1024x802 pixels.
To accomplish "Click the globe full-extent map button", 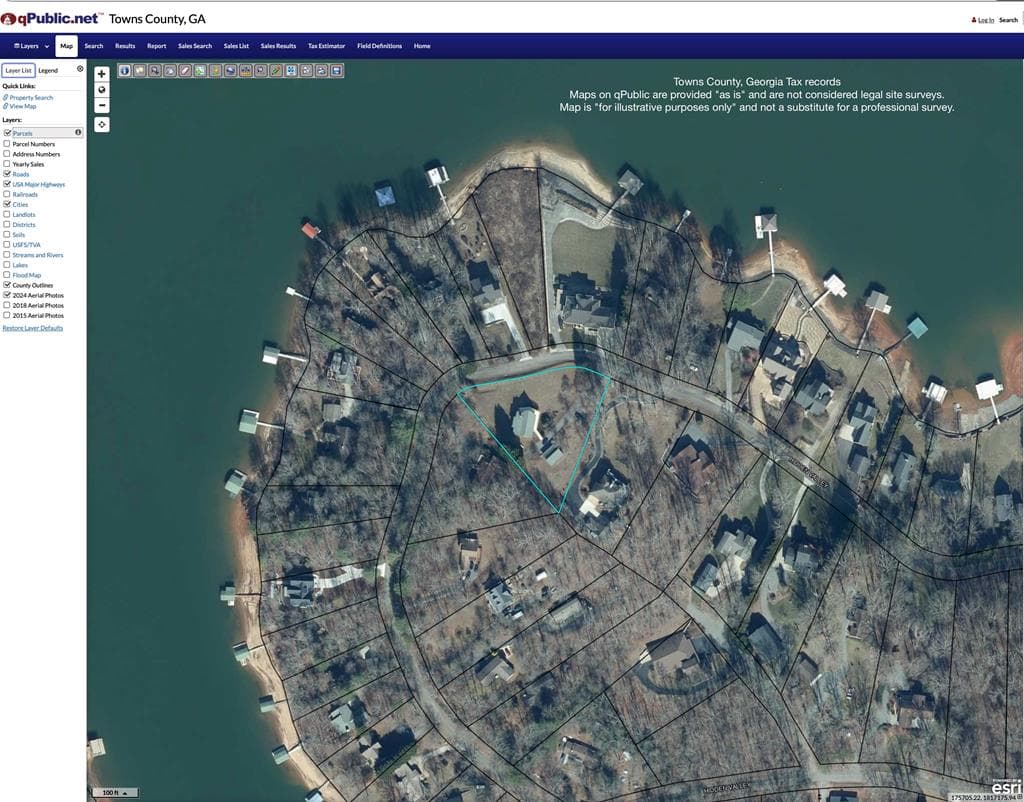I will click(x=101, y=89).
